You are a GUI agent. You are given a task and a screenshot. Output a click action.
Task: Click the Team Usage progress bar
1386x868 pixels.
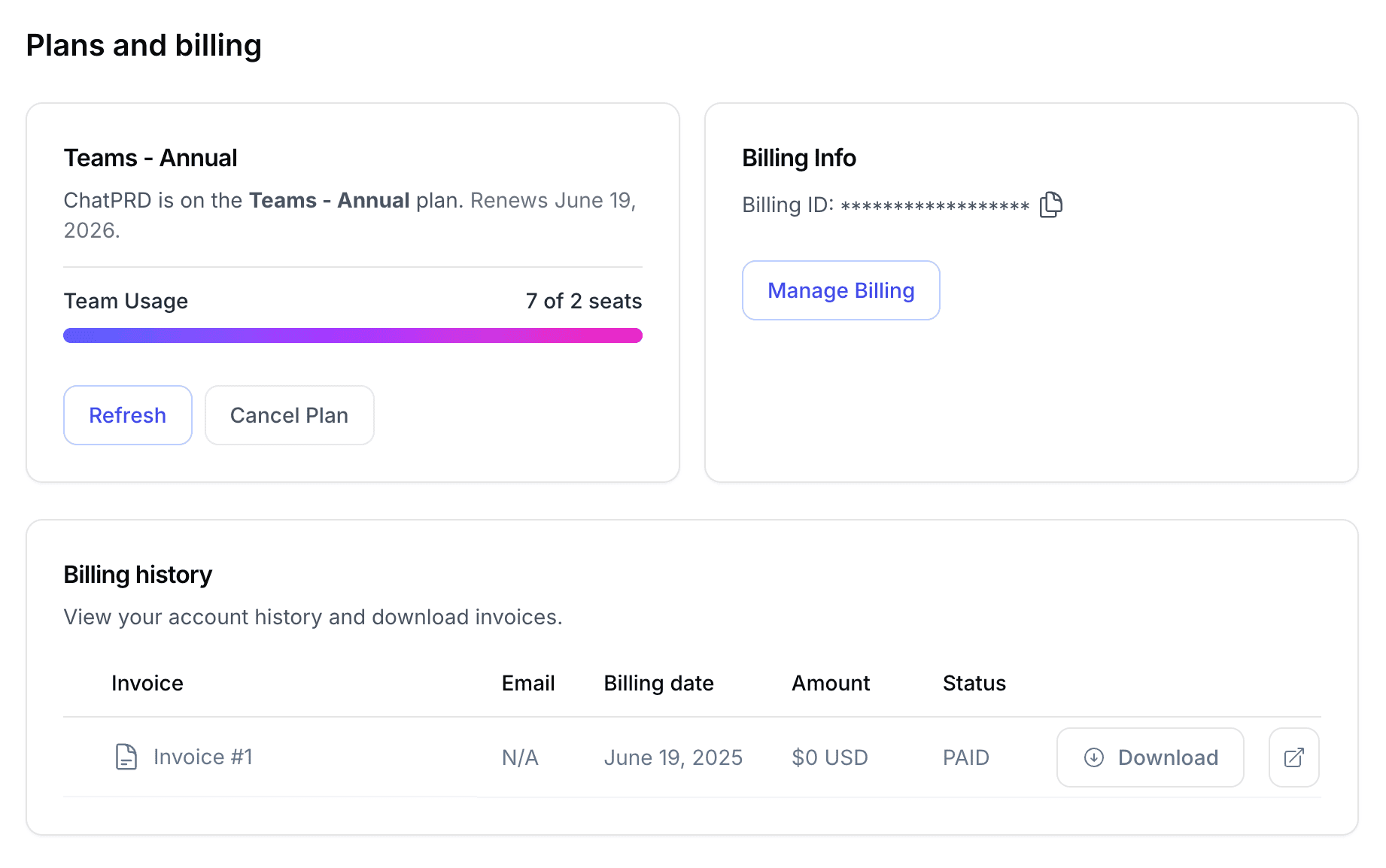click(x=352, y=335)
